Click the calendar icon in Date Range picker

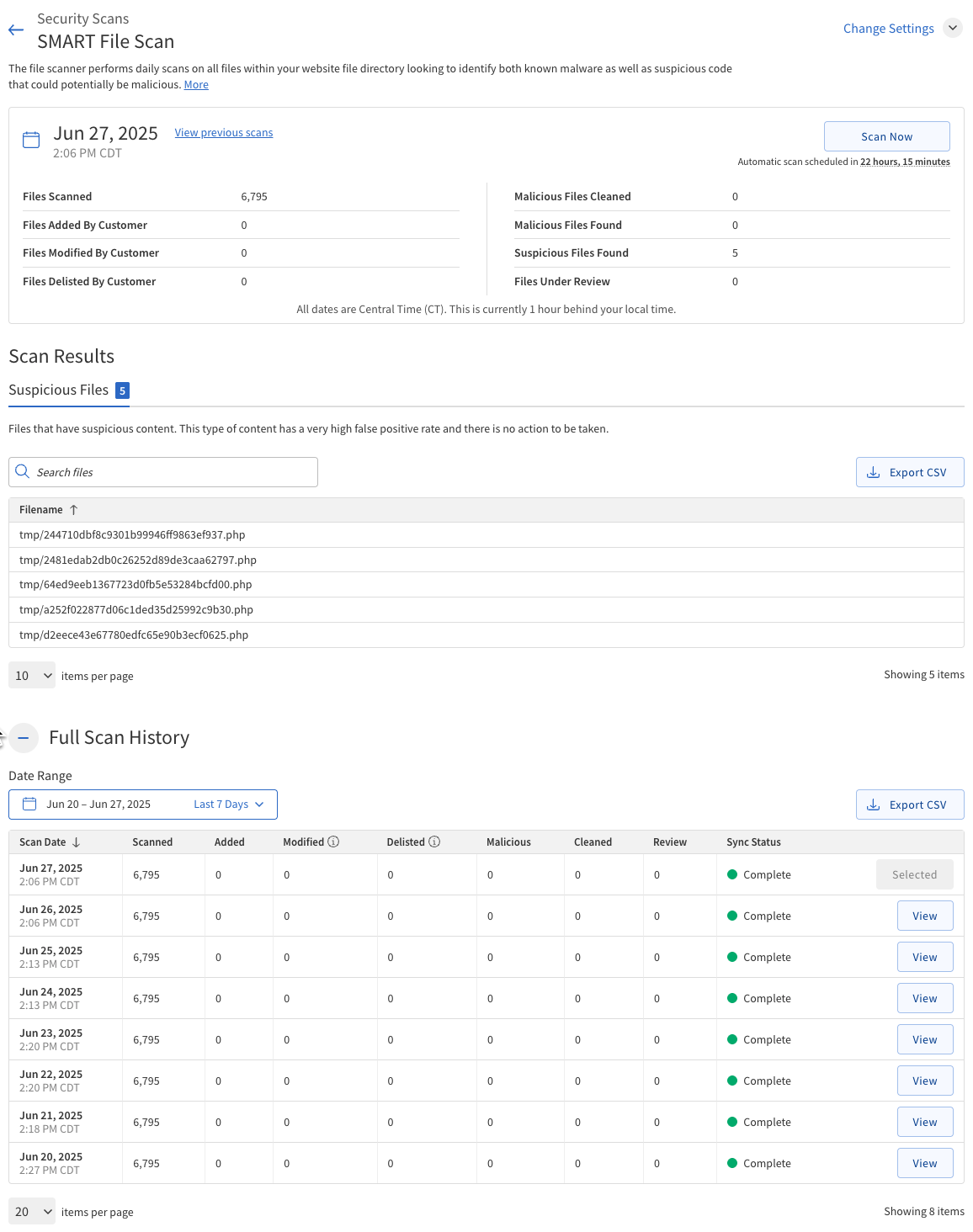point(29,804)
